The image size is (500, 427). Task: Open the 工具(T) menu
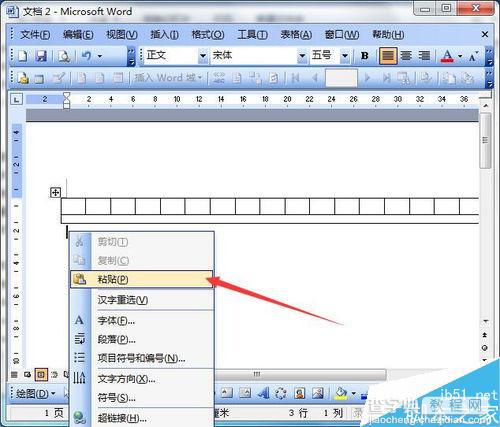252,34
